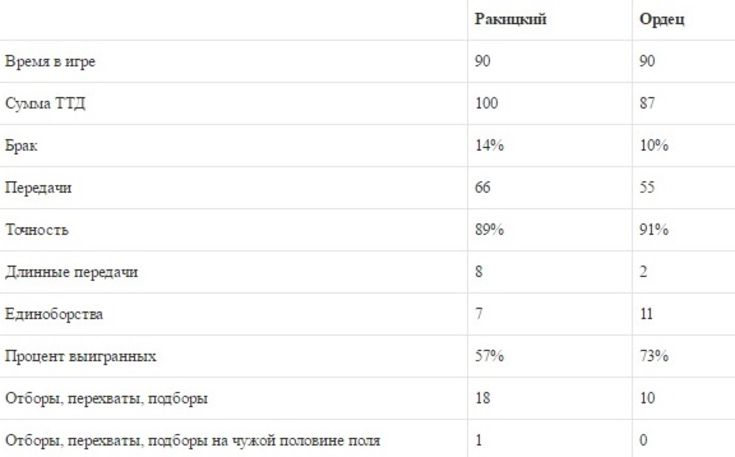Click the Брак row label
Image resolution: width=735 pixels, height=457 pixels.
click(21, 145)
